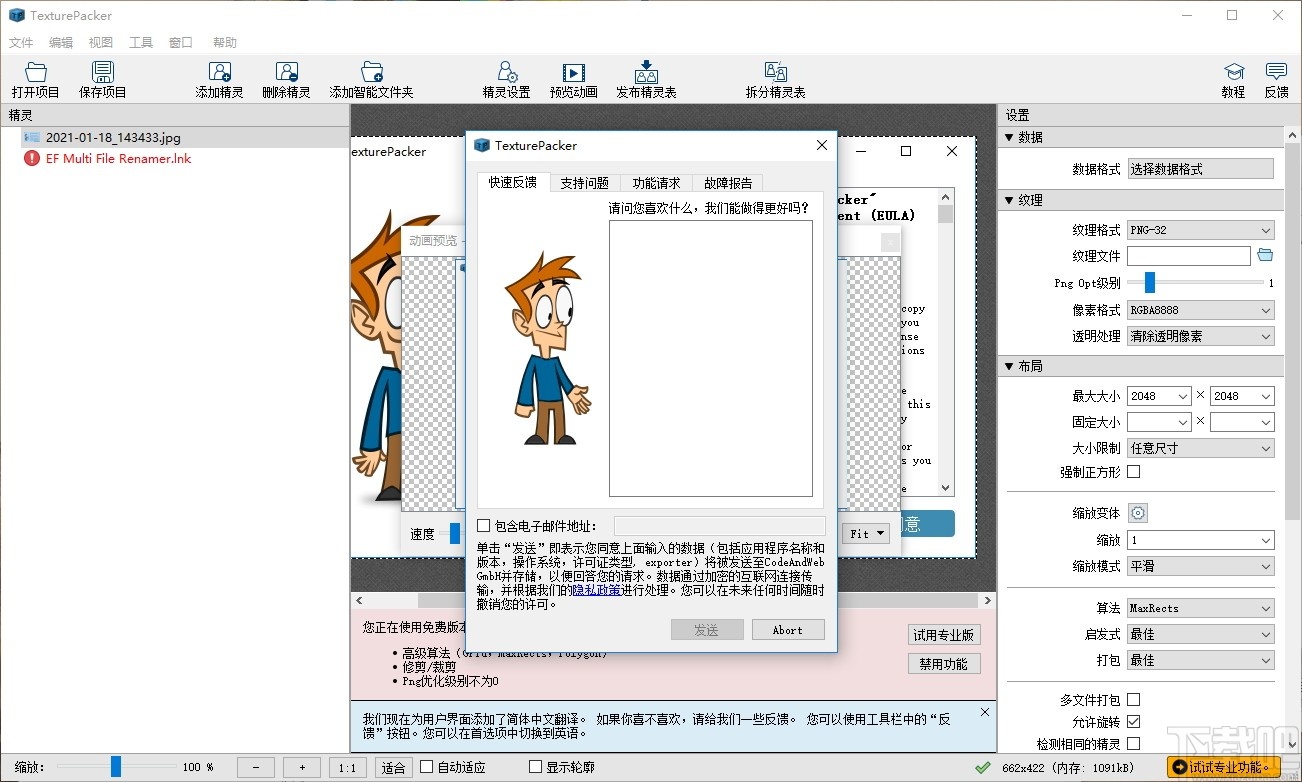Browse for texture file folder icon
The height and width of the screenshot is (782, 1302).
pyautogui.click(x=1265, y=256)
